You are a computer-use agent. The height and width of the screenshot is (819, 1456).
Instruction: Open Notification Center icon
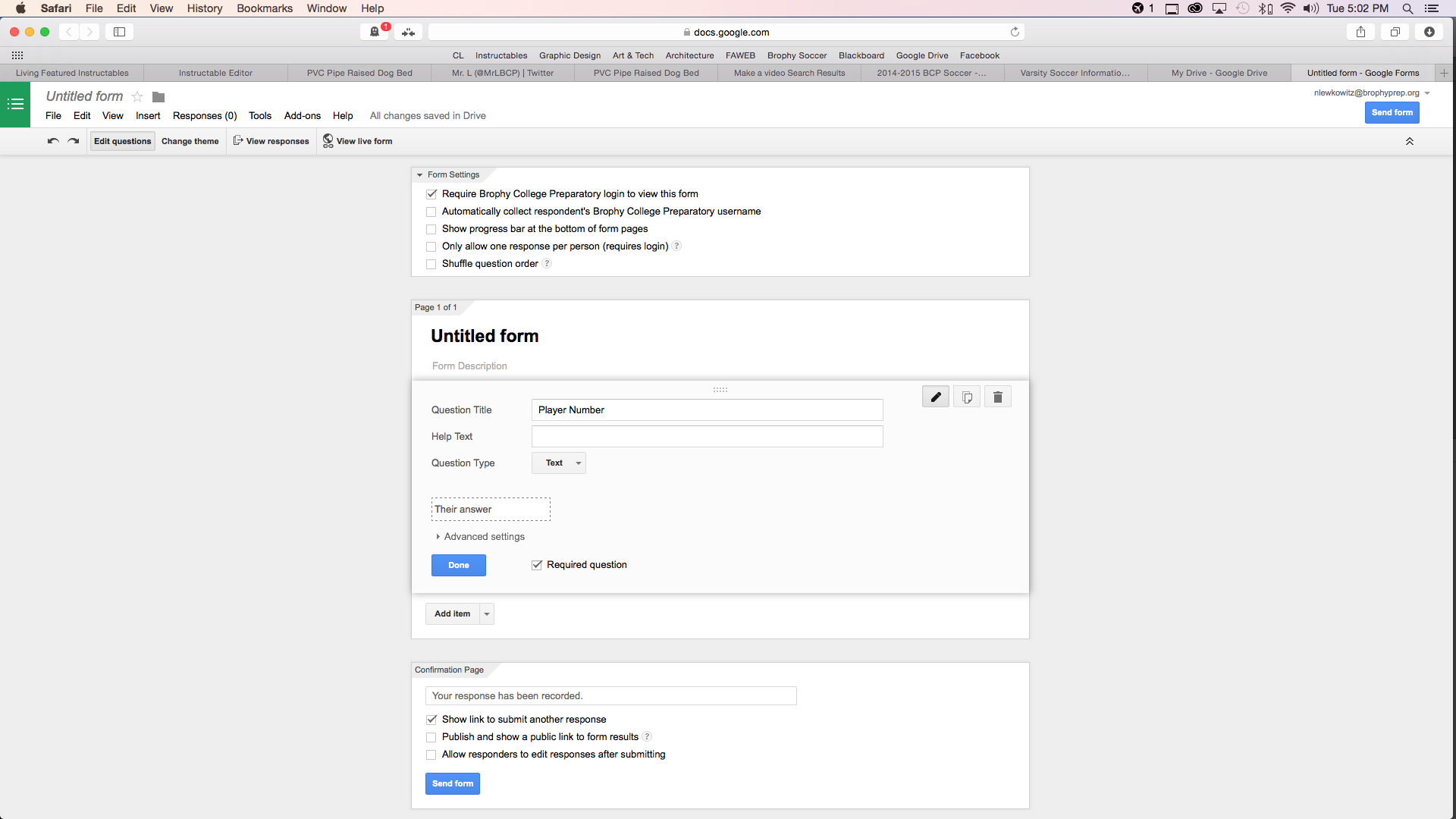1432,8
